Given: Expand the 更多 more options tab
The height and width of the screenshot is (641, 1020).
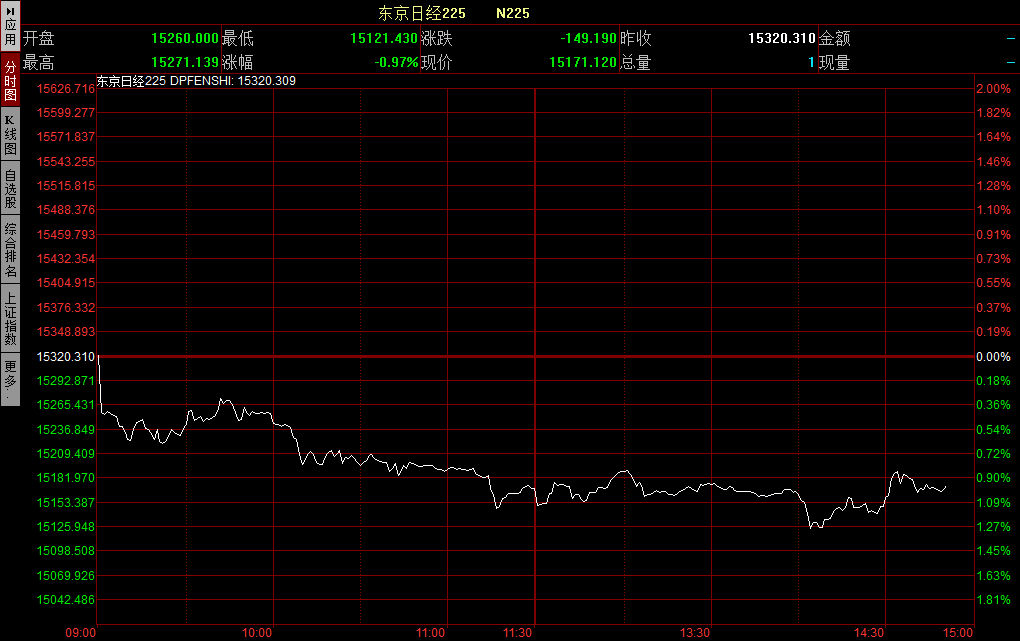Looking at the screenshot, I should tap(10, 380).
